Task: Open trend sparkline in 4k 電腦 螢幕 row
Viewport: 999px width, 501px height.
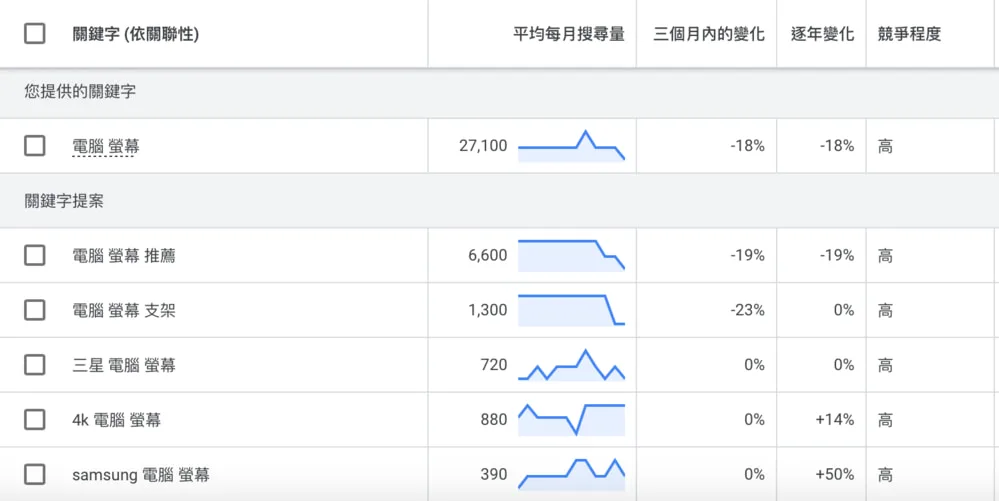Action: point(571,420)
